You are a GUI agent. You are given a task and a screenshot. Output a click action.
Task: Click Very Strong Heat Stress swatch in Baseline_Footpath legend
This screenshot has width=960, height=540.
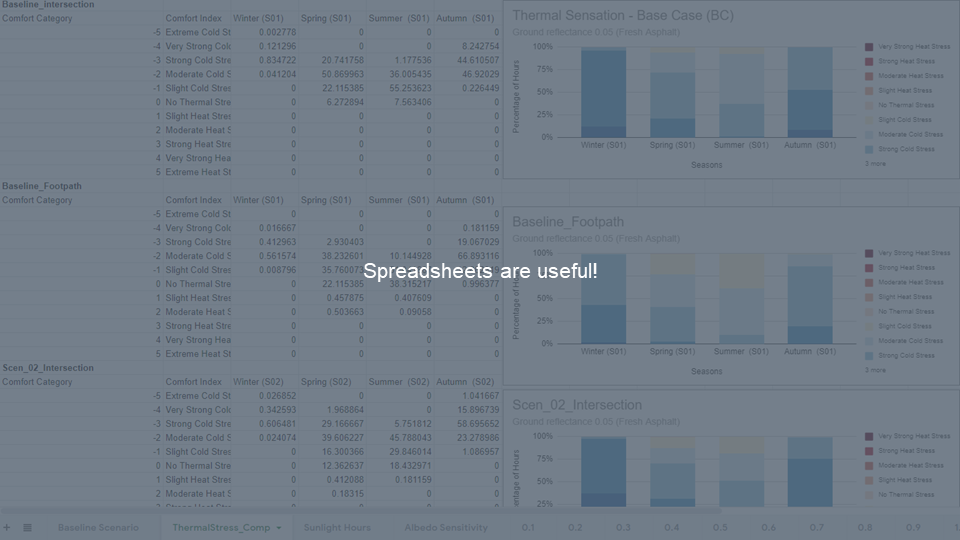[869, 253]
